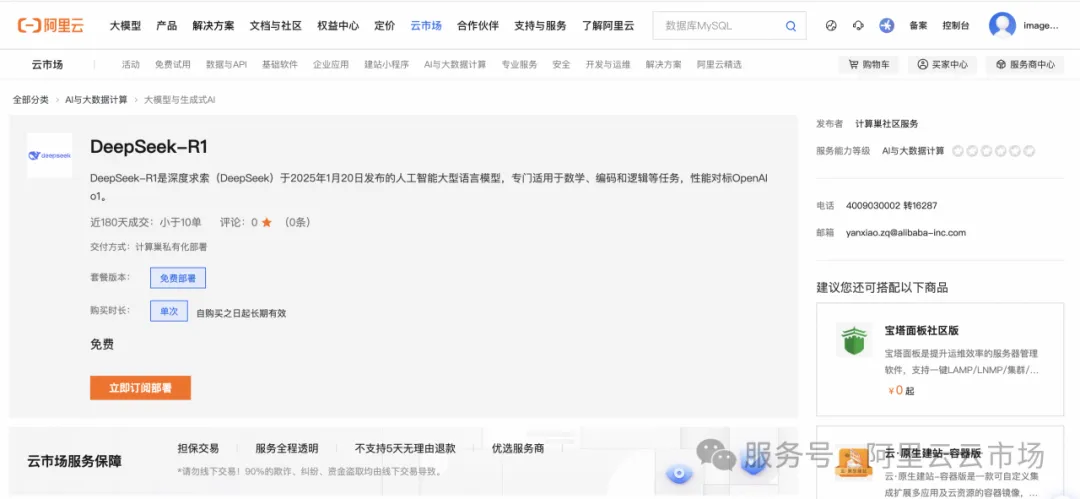The width and height of the screenshot is (1080, 499).
Task: Open the 合作伙伴 menu
Action: tap(478, 26)
